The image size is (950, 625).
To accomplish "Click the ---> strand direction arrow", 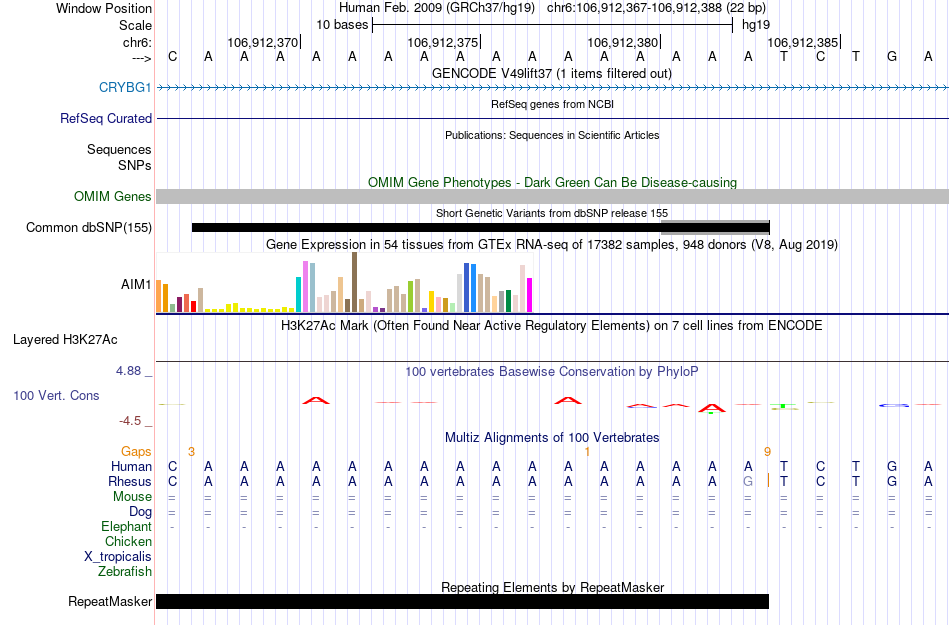I will (141, 58).
